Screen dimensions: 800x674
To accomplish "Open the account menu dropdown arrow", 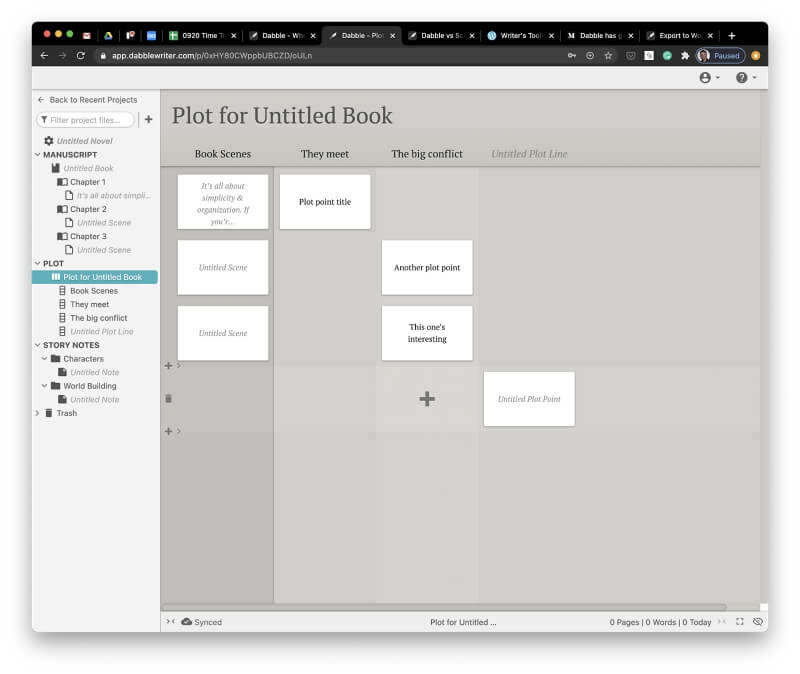I will (x=718, y=78).
